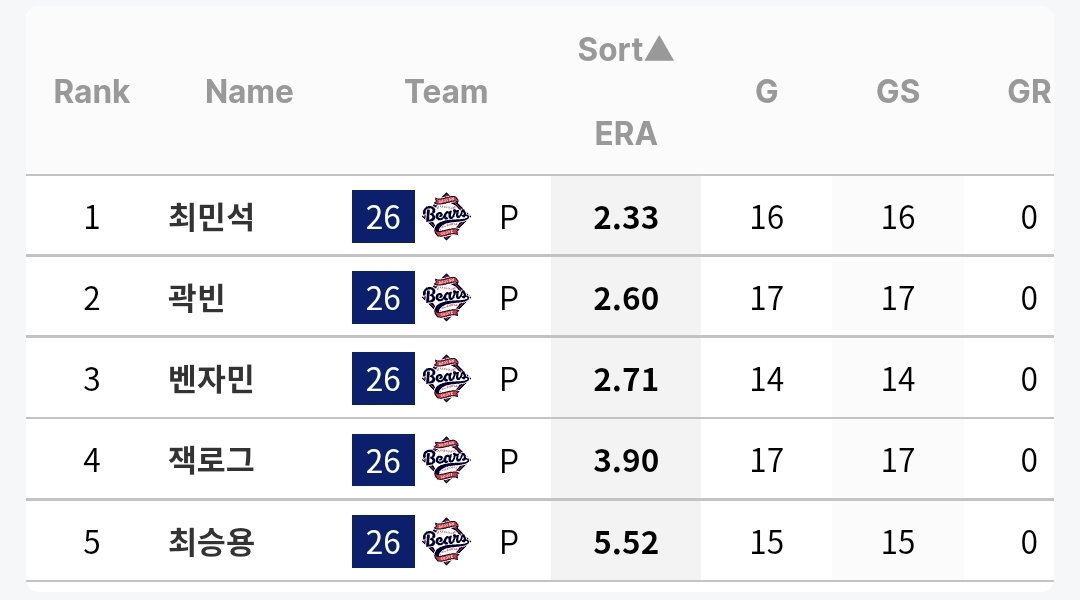Click Bears logo in 최민석 row
Image resolution: width=1080 pixels, height=600 pixels.
click(x=446, y=216)
